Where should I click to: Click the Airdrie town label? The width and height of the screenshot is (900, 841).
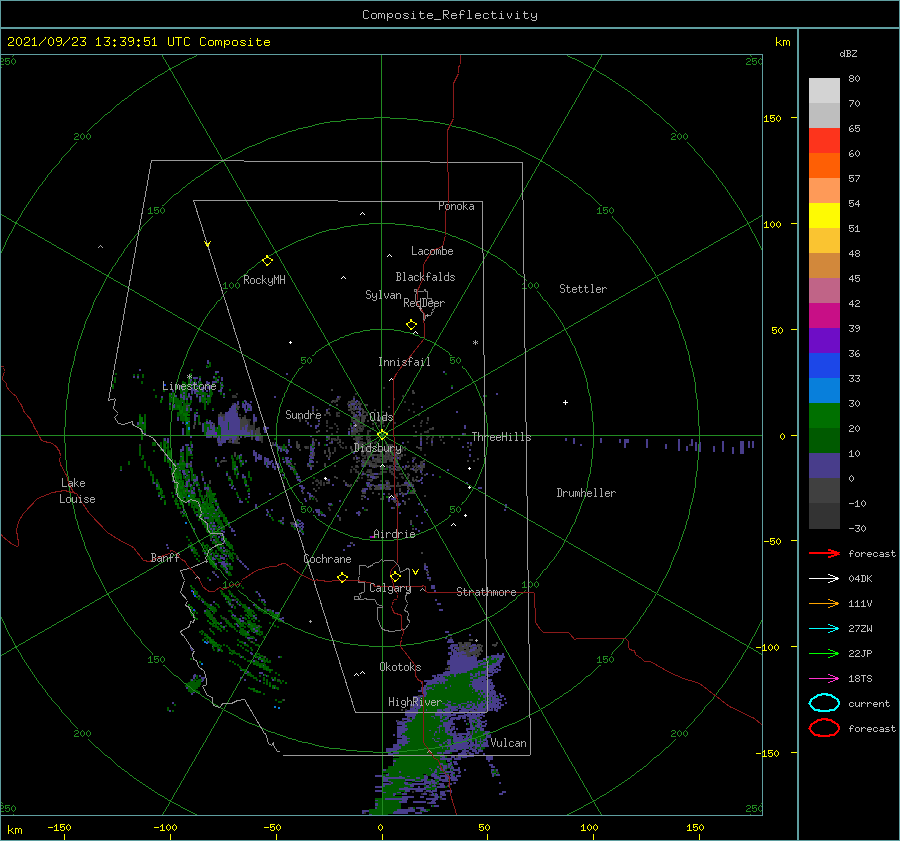[394, 534]
